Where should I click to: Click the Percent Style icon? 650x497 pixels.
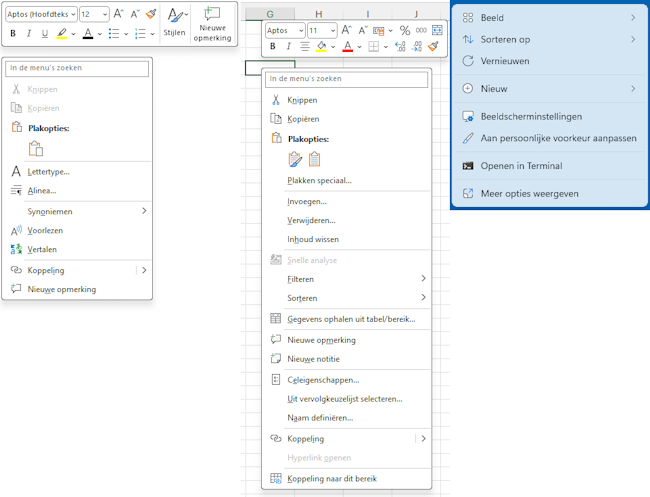405,31
